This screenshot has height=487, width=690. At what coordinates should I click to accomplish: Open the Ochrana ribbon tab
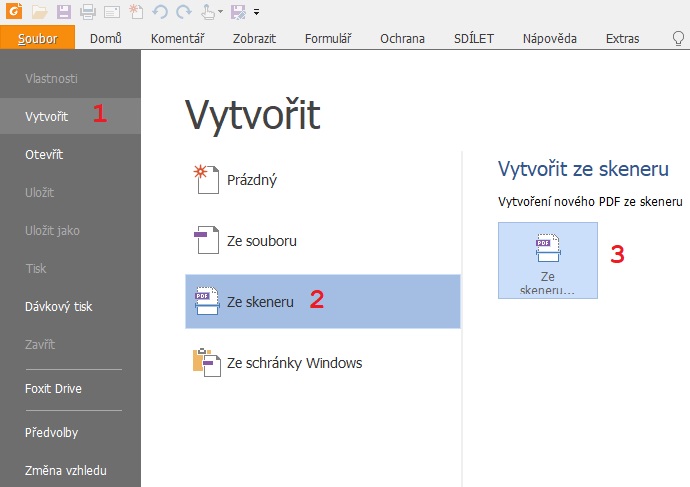(x=402, y=39)
